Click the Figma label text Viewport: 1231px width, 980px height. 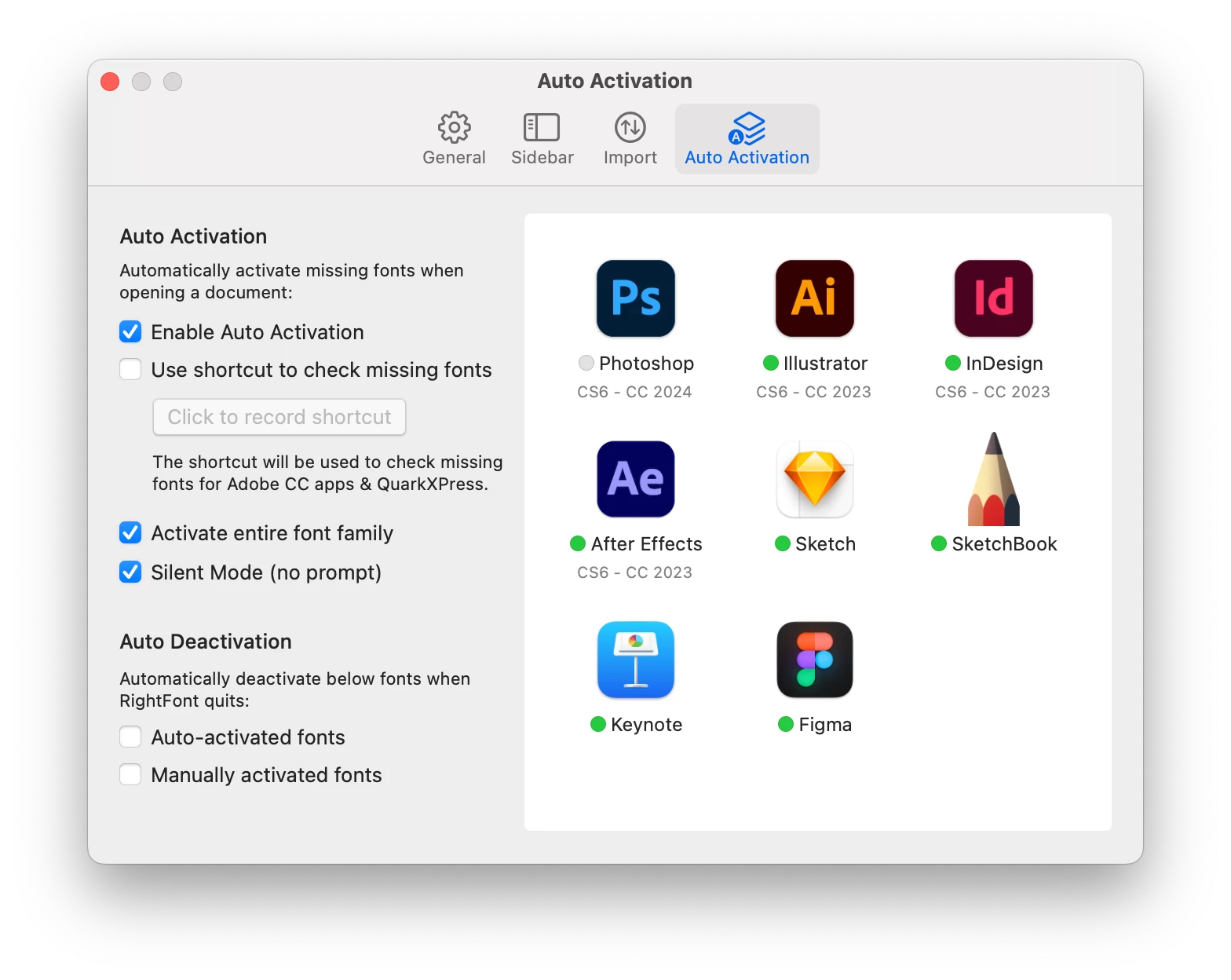click(x=826, y=725)
